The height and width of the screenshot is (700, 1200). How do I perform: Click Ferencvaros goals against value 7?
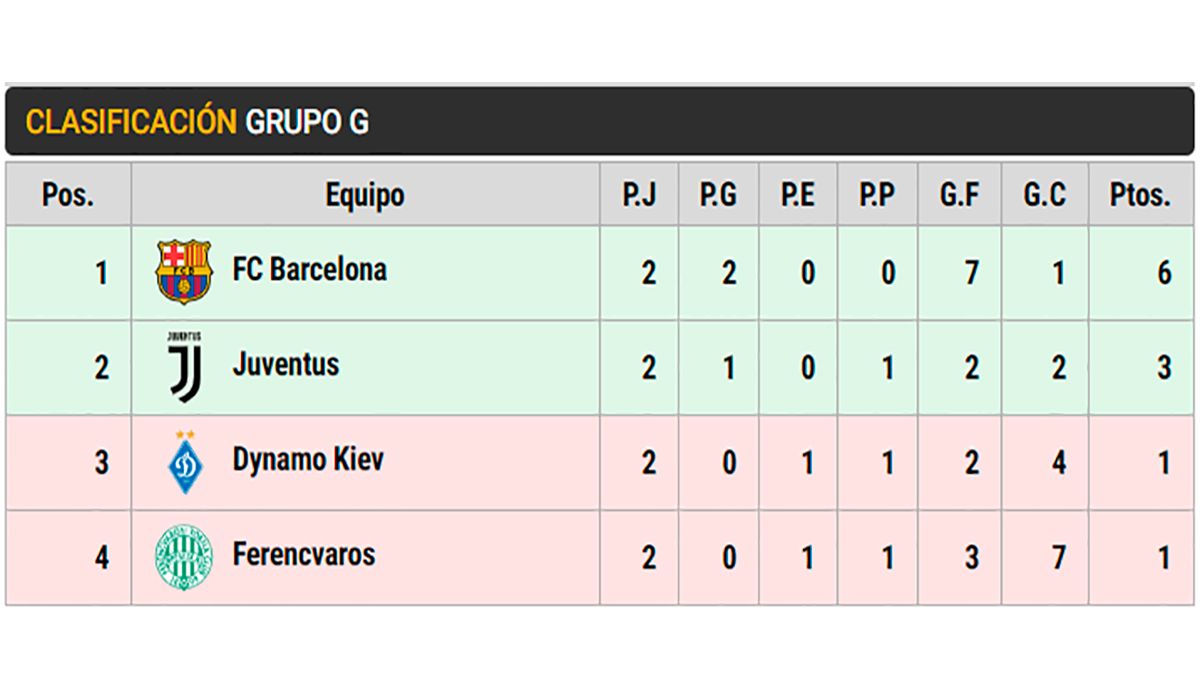[x=1059, y=557]
